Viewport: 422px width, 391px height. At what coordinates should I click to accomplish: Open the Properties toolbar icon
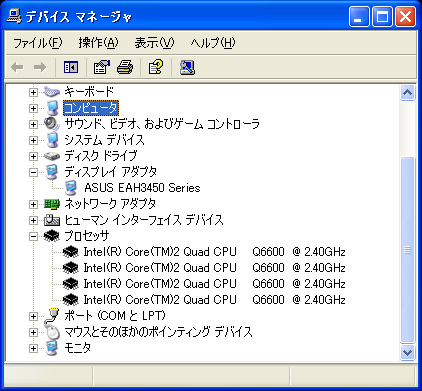[101, 67]
